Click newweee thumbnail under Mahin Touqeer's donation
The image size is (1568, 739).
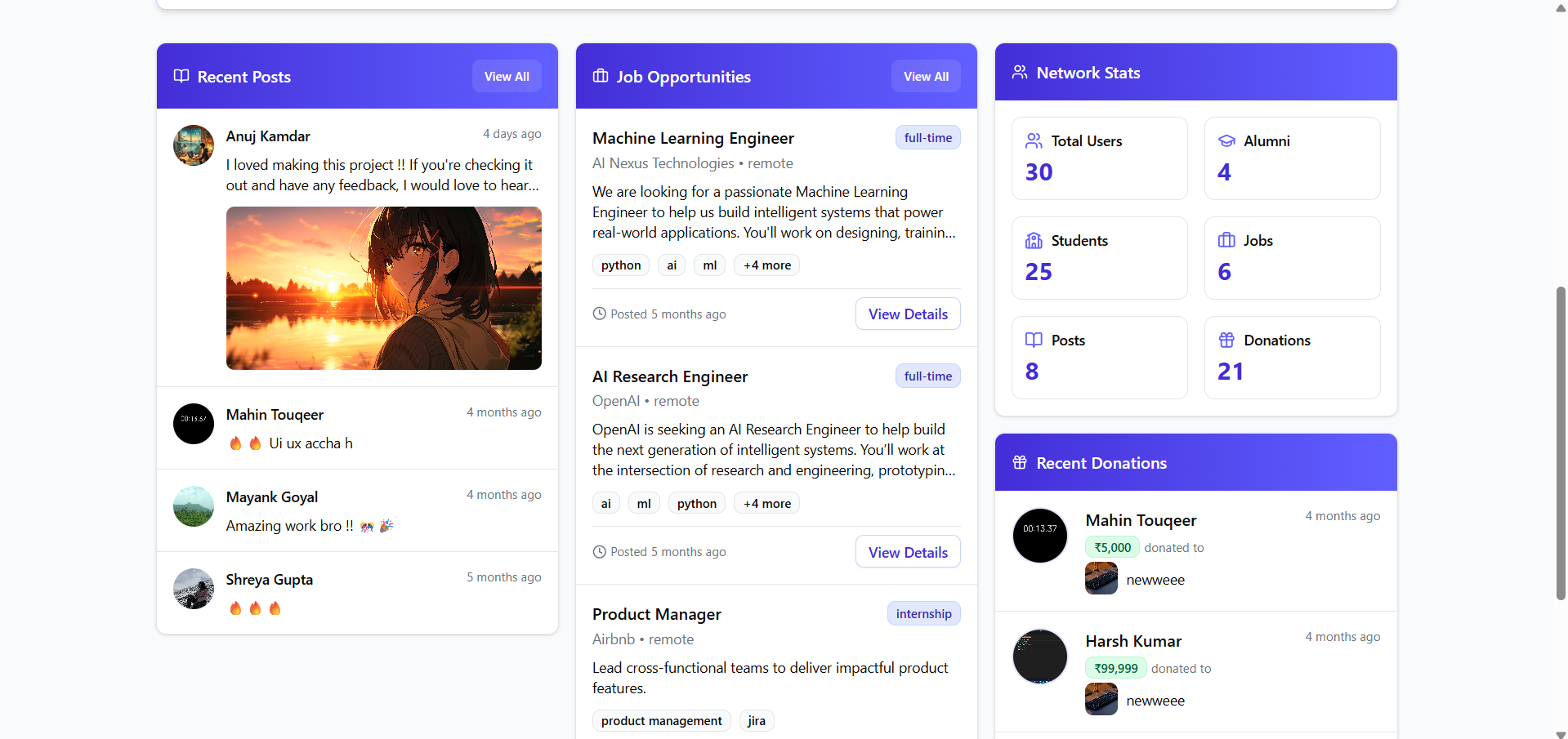click(1101, 578)
